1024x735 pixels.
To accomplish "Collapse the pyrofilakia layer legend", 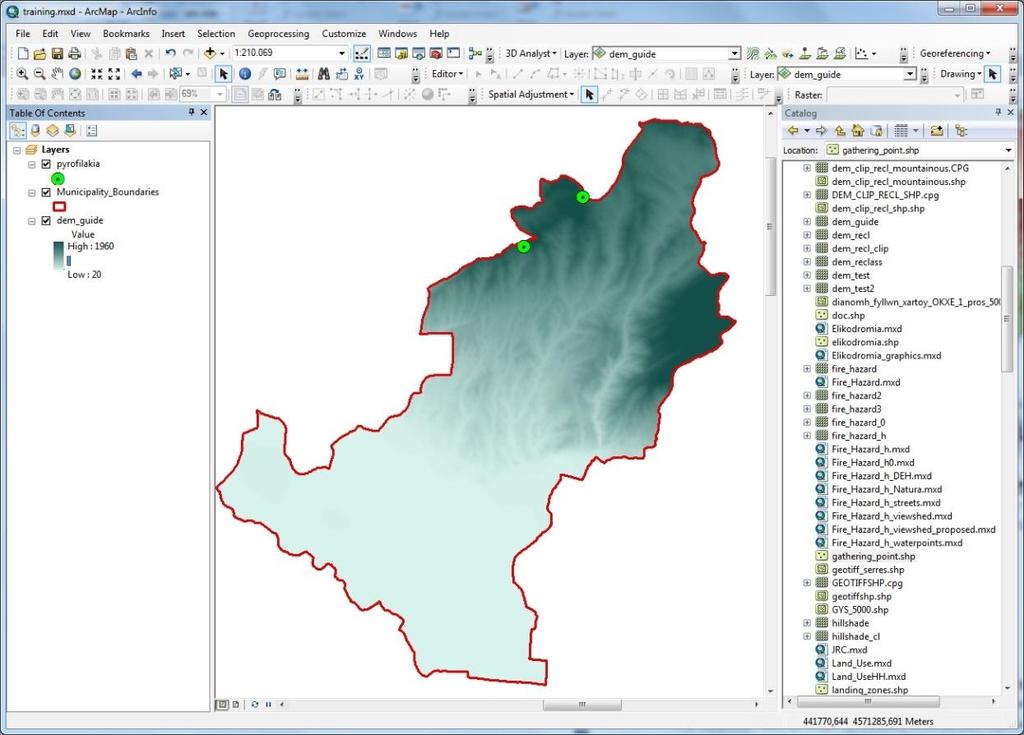I will click(x=31, y=165).
